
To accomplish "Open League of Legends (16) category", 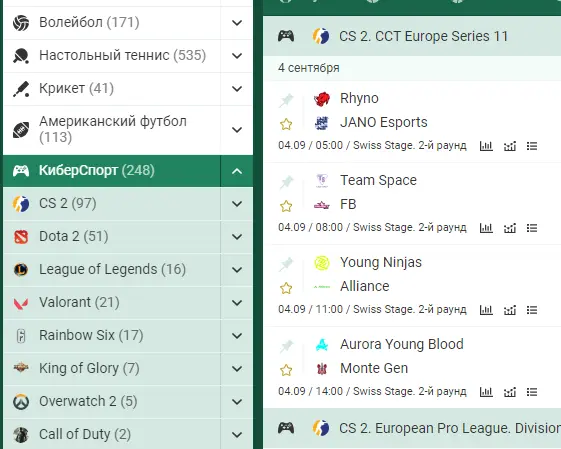I will 112,269.
